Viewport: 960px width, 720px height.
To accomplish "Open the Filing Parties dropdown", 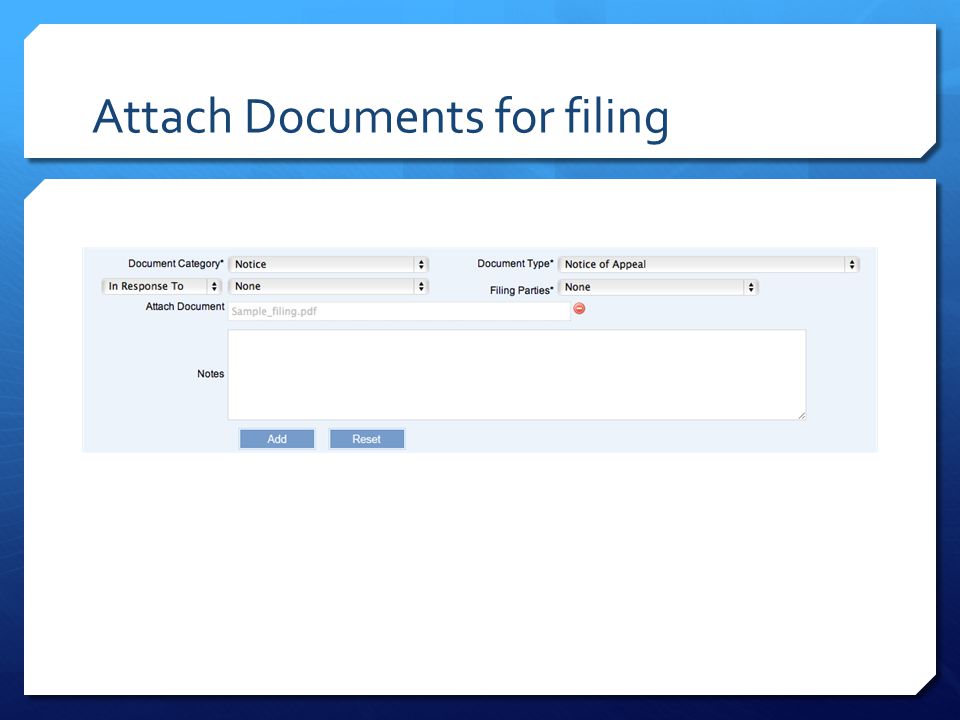I will pos(658,287).
